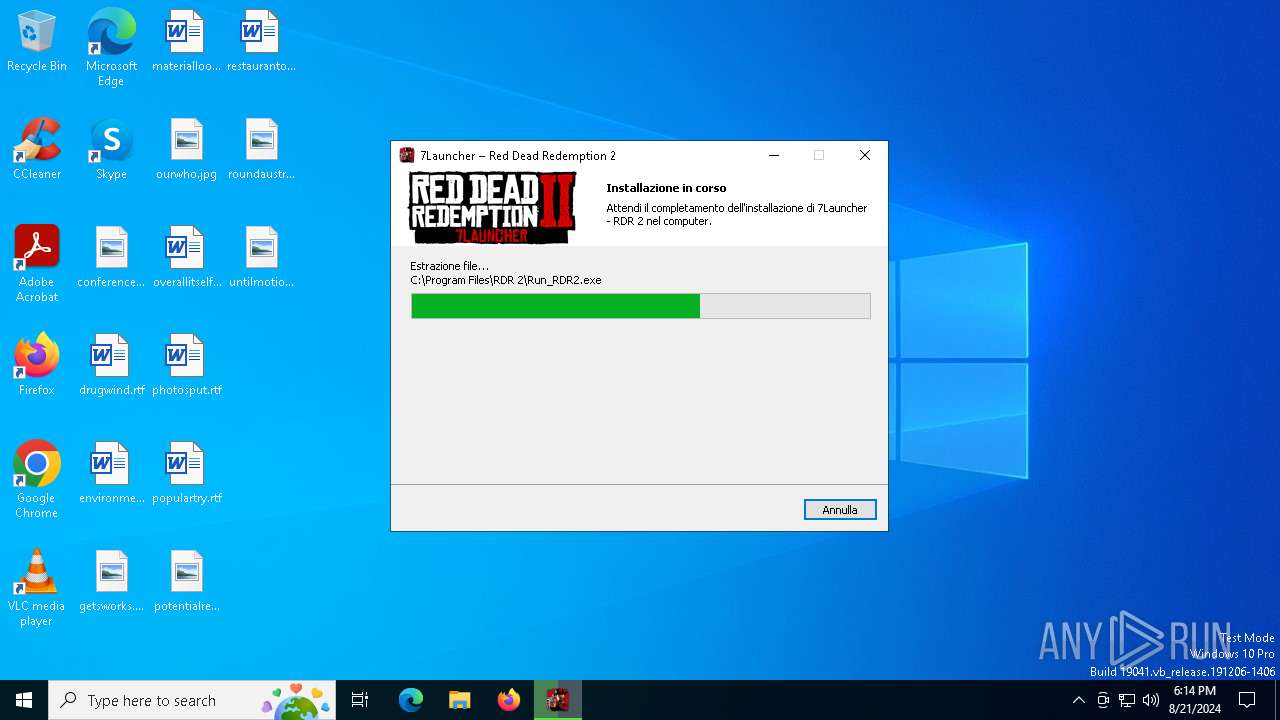Open the Google Chrome desktop shortcut
This screenshot has height=720, width=1280.
(37, 481)
